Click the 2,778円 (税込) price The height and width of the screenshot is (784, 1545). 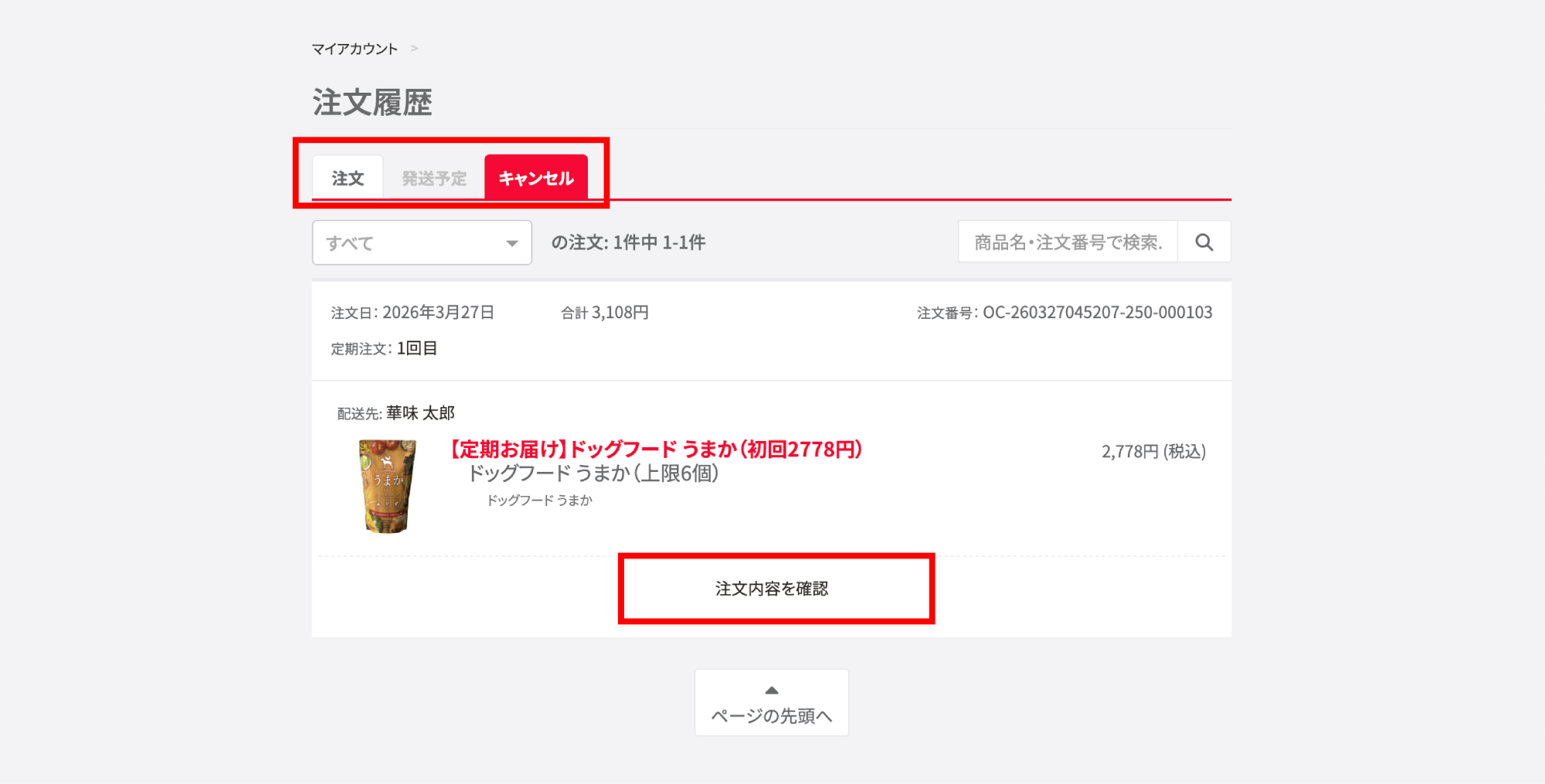[x=1153, y=452]
